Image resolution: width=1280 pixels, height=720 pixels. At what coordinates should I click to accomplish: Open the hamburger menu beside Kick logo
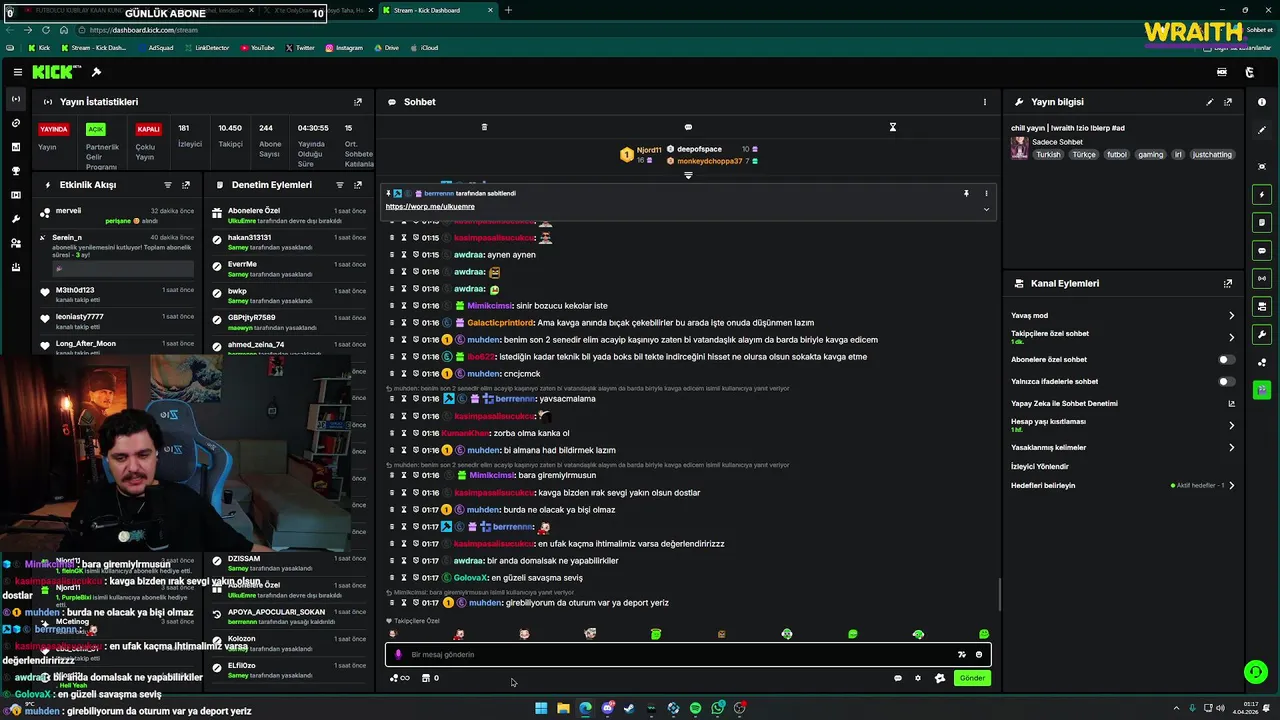(x=17, y=72)
